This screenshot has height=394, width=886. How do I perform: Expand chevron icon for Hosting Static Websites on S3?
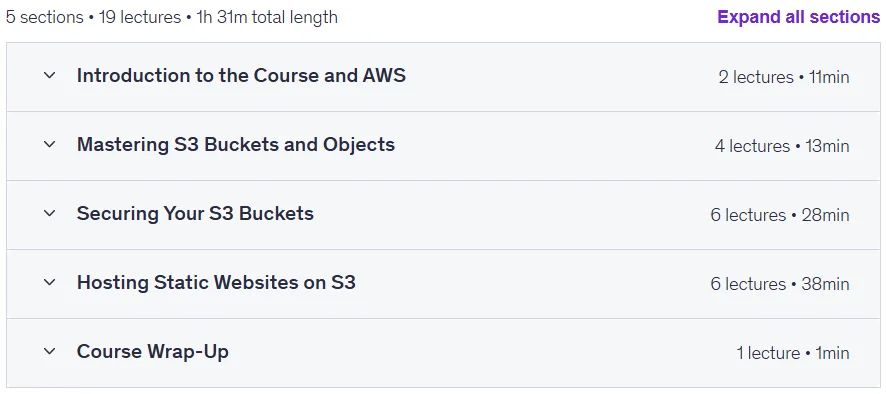pos(50,282)
